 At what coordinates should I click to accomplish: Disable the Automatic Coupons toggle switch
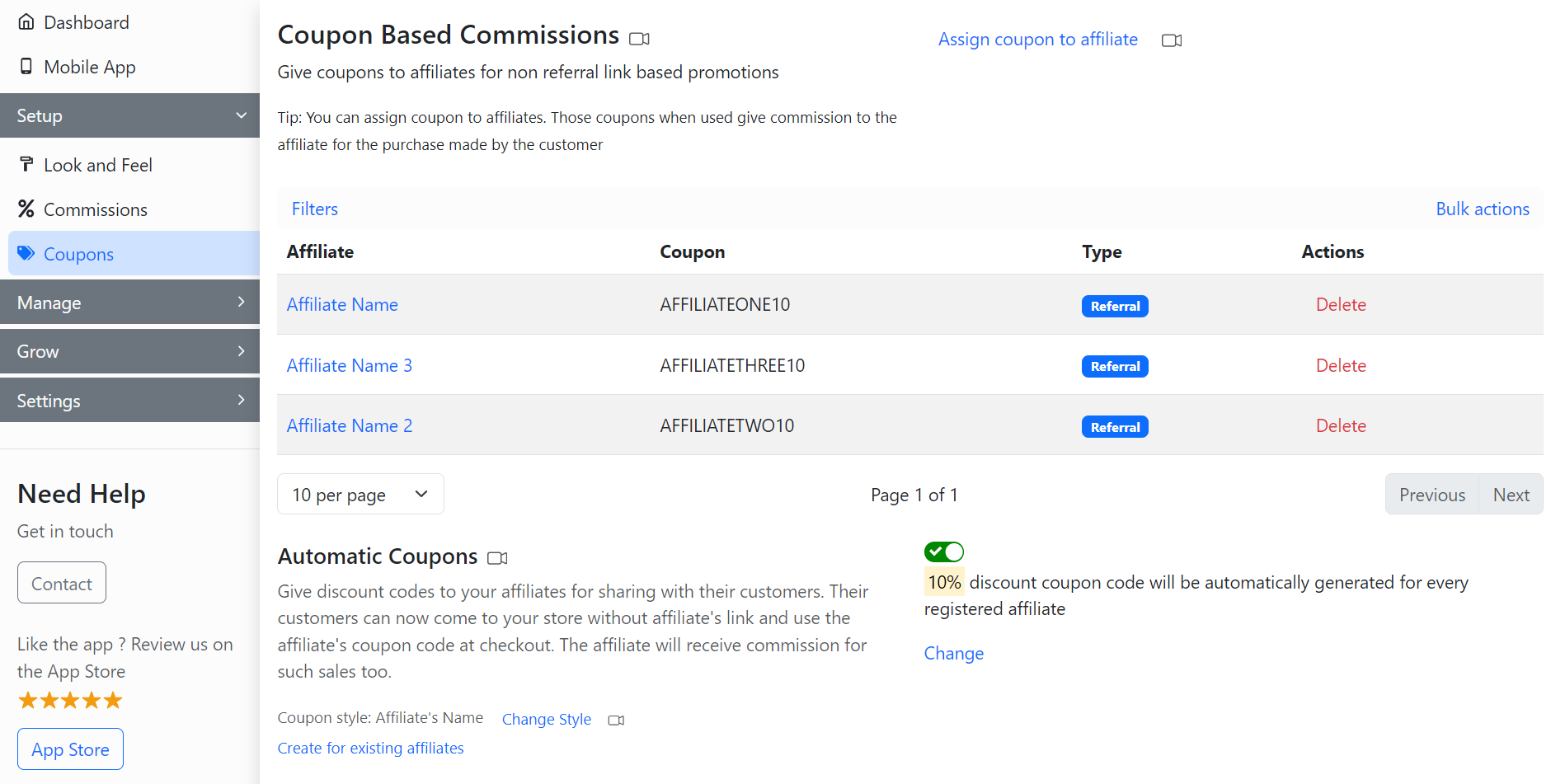click(x=943, y=552)
